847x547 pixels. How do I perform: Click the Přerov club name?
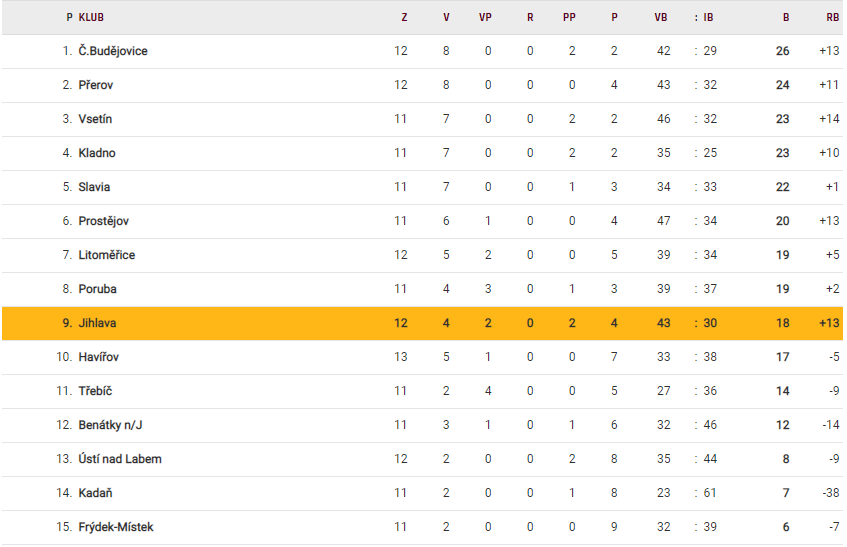point(97,85)
